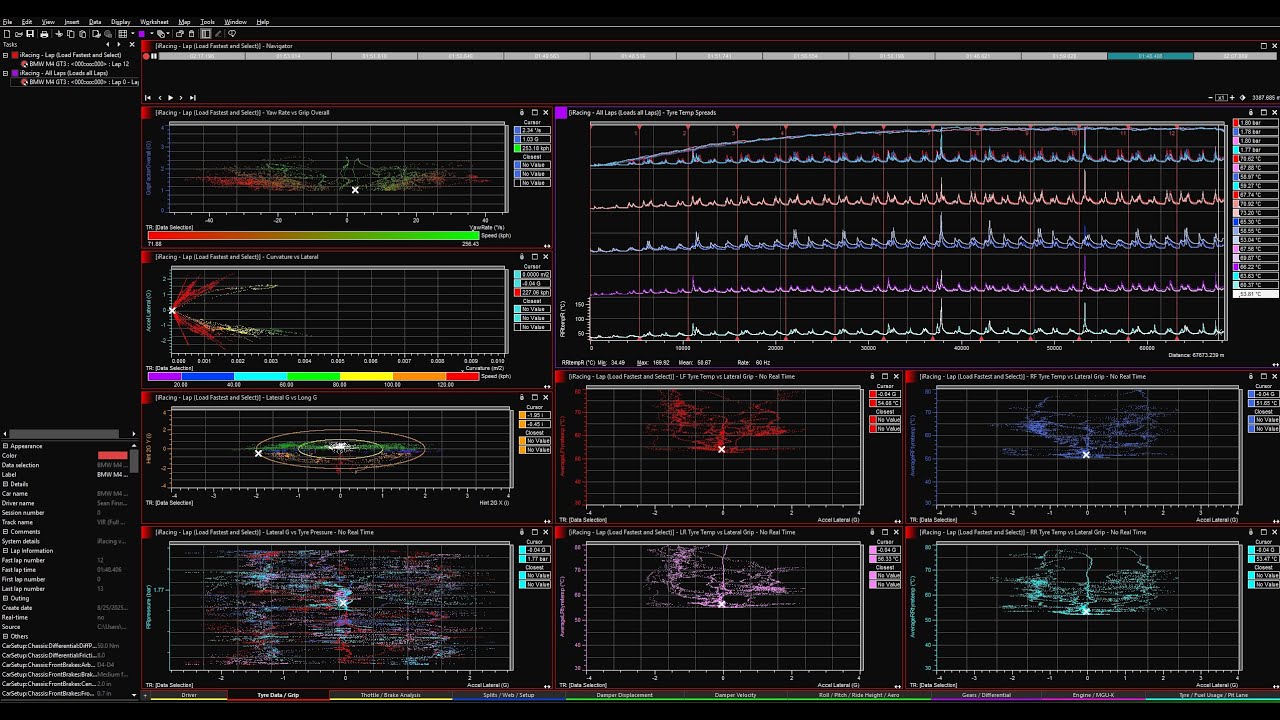Image resolution: width=1280 pixels, height=720 pixels.
Task: Click the purple color swatch in toolbar
Action: 141,33
